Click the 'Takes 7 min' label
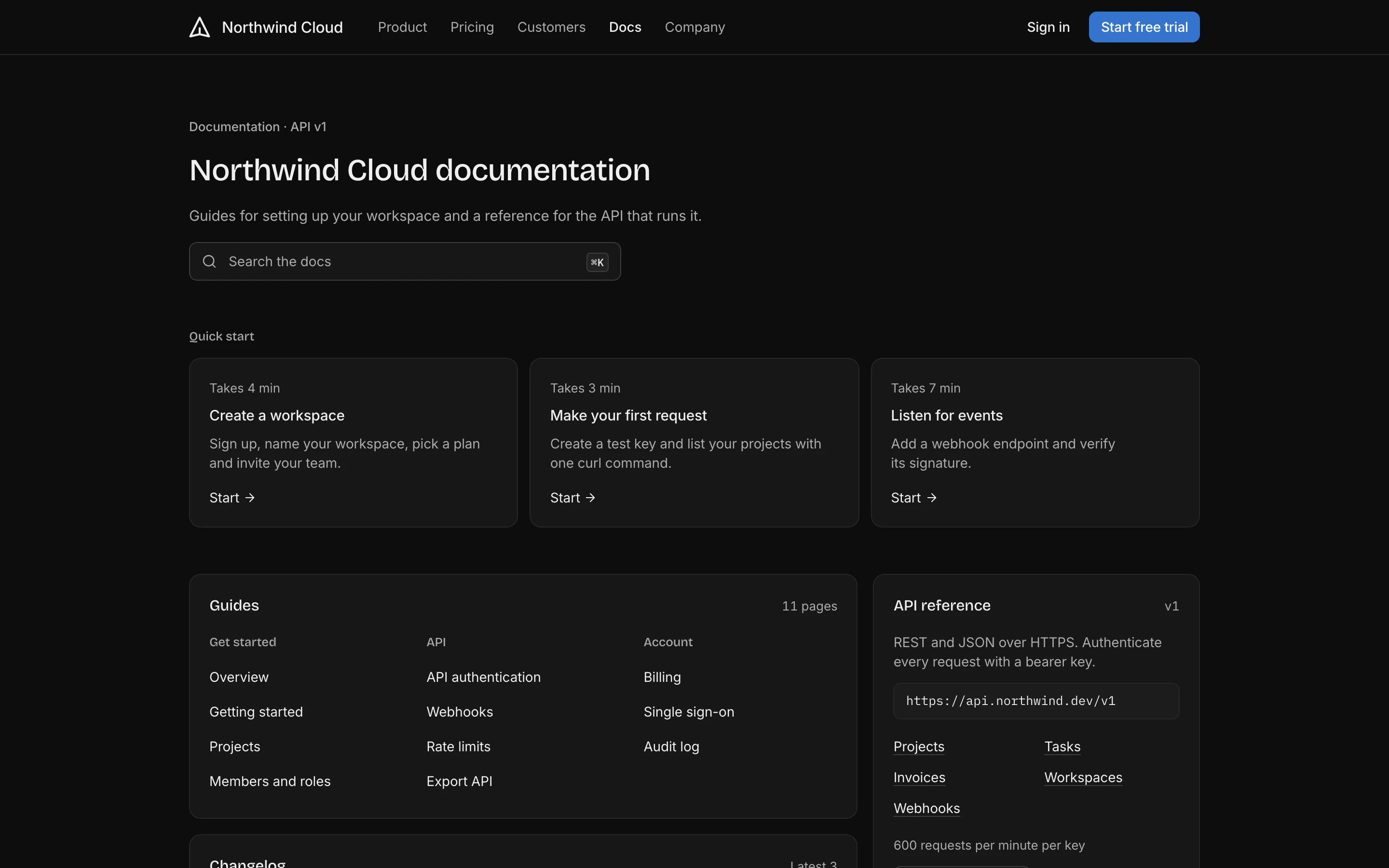1389x868 pixels. tap(925, 388)
